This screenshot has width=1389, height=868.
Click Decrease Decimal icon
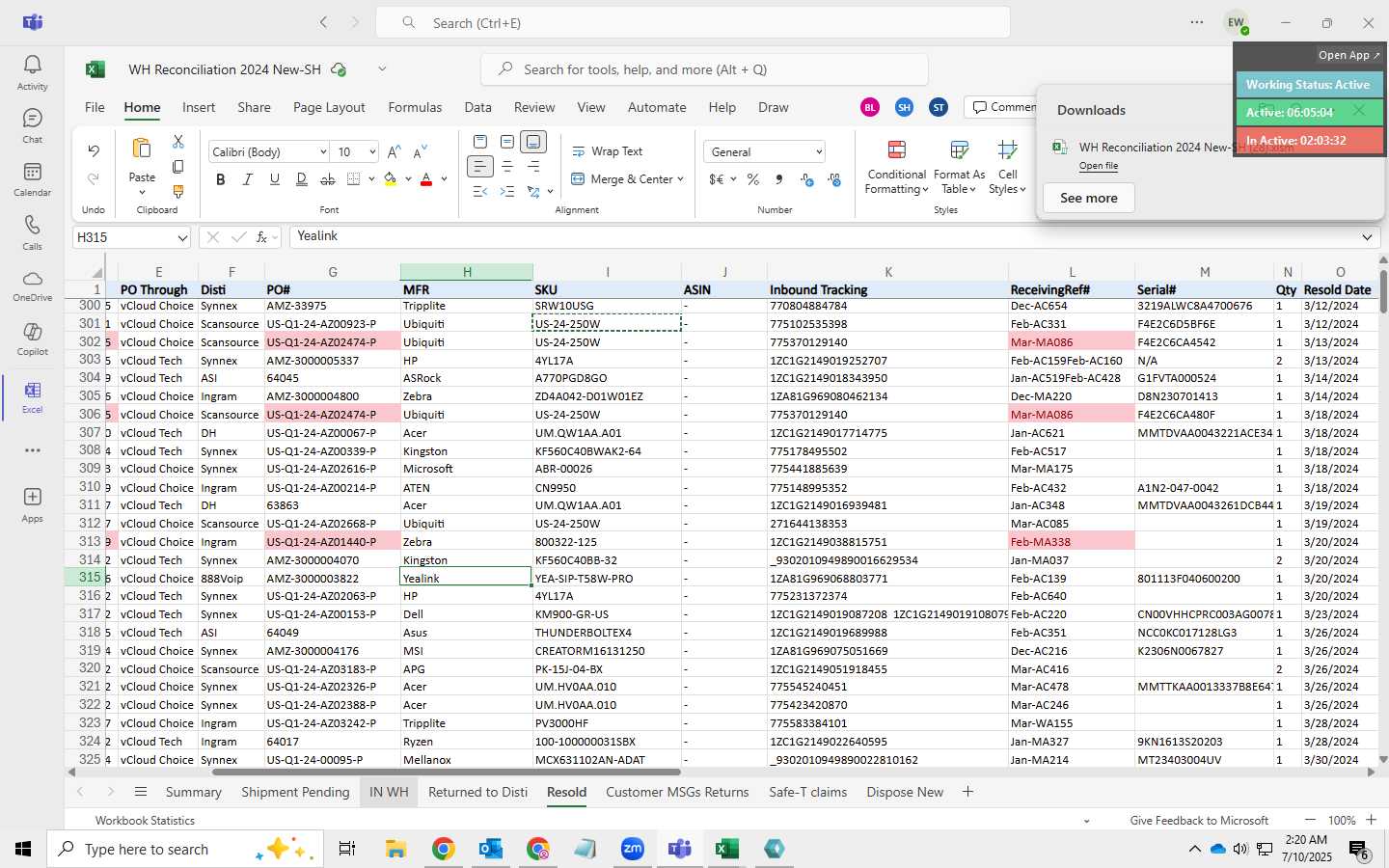(x=834, y=179)
